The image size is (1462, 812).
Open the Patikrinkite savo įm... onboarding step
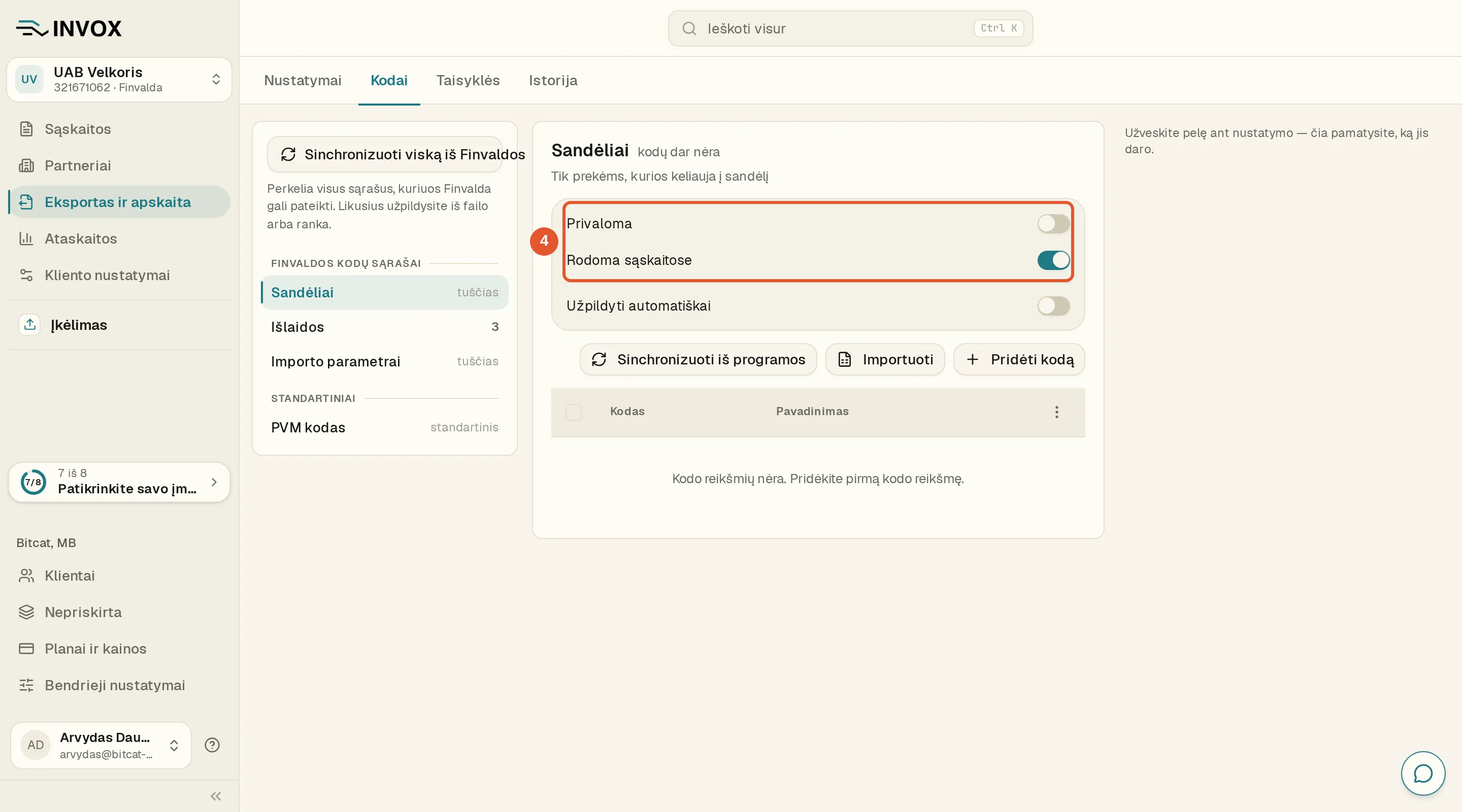tap(119, 482)
